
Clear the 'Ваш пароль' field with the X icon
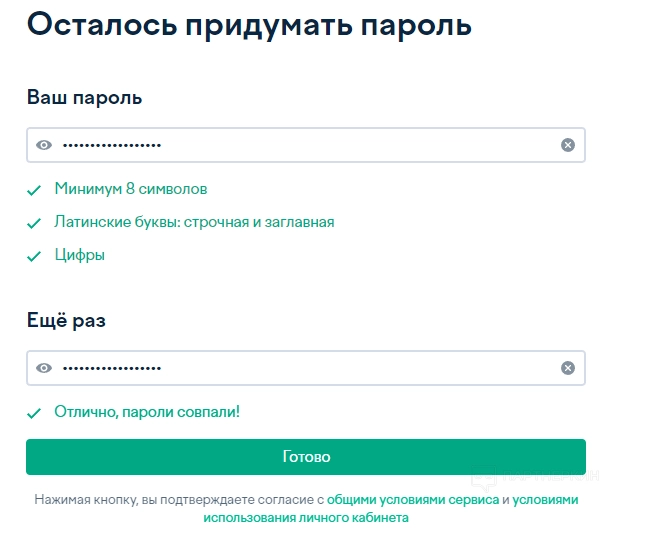click(x=568, y=145)
